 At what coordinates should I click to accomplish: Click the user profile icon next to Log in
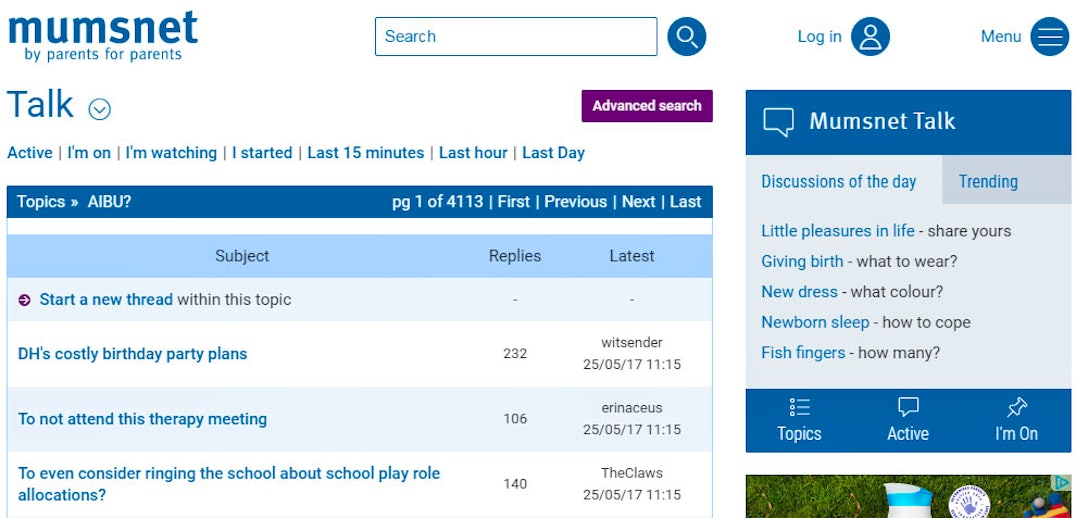click(x=870, y=36)
